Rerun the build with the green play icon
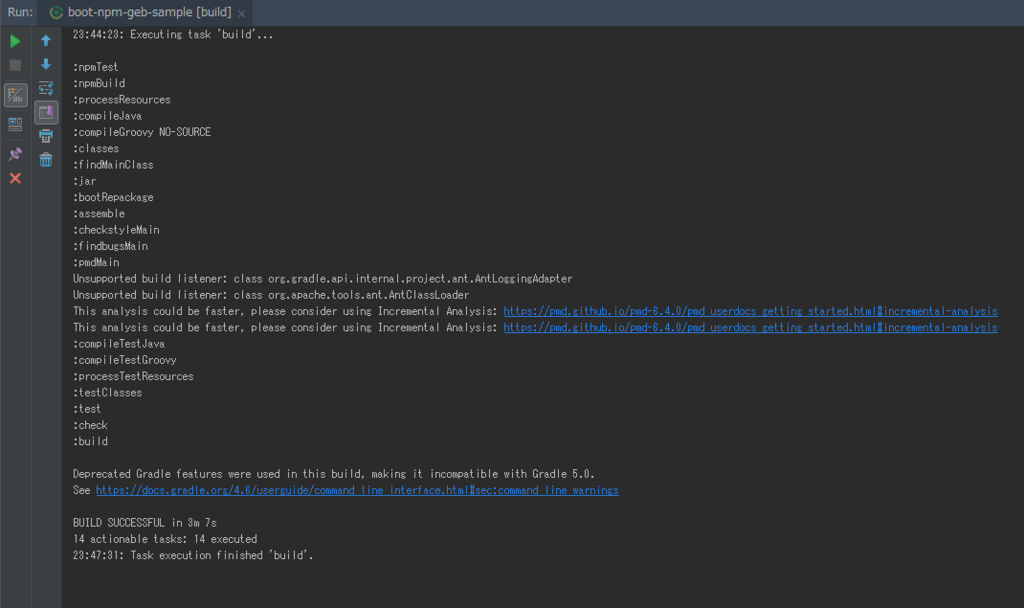This screenshot has height=608, width=1024. click(x=15, y=41)
